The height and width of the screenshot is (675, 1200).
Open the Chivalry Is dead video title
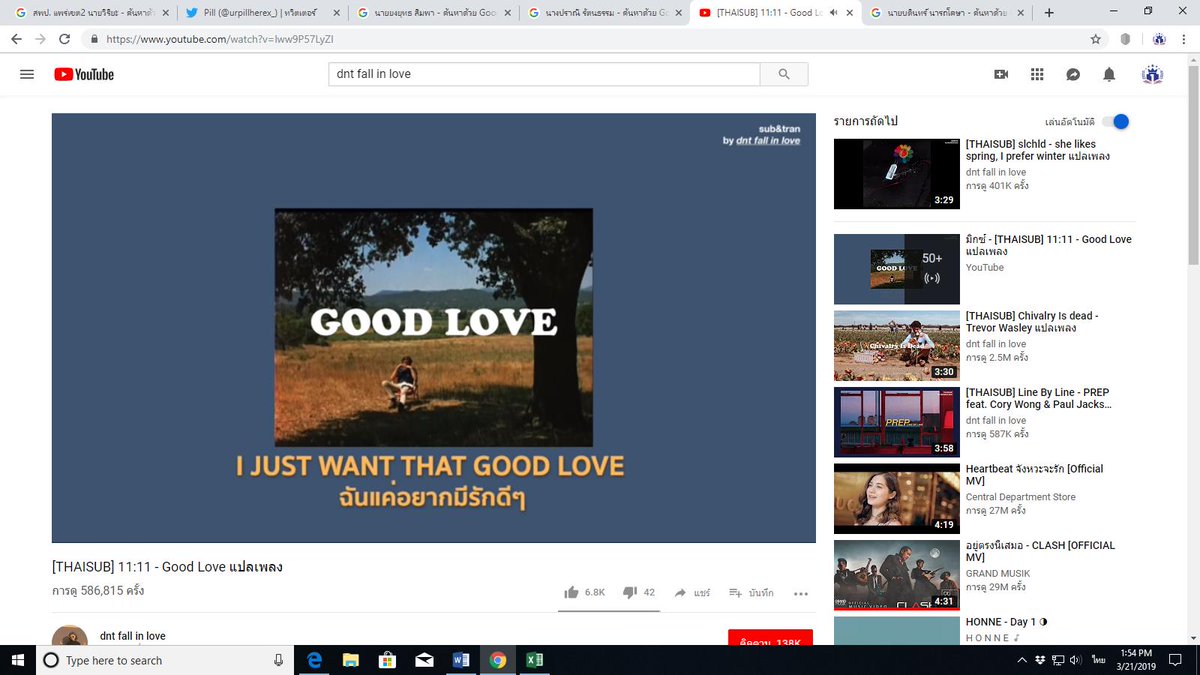tap(1032, 322)
